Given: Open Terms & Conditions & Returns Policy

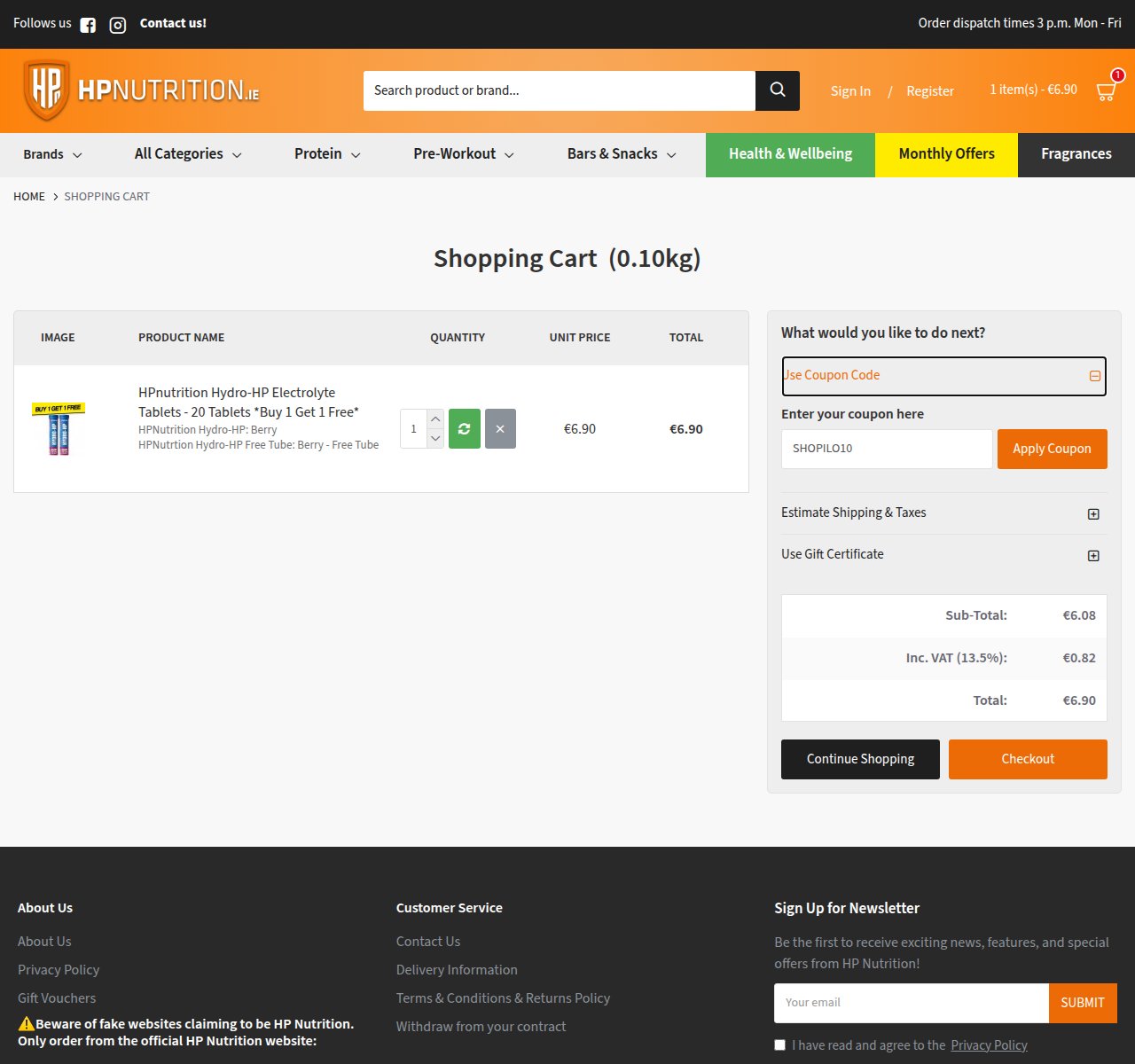Looking at the screenshot, I should (x=503, y=998).
